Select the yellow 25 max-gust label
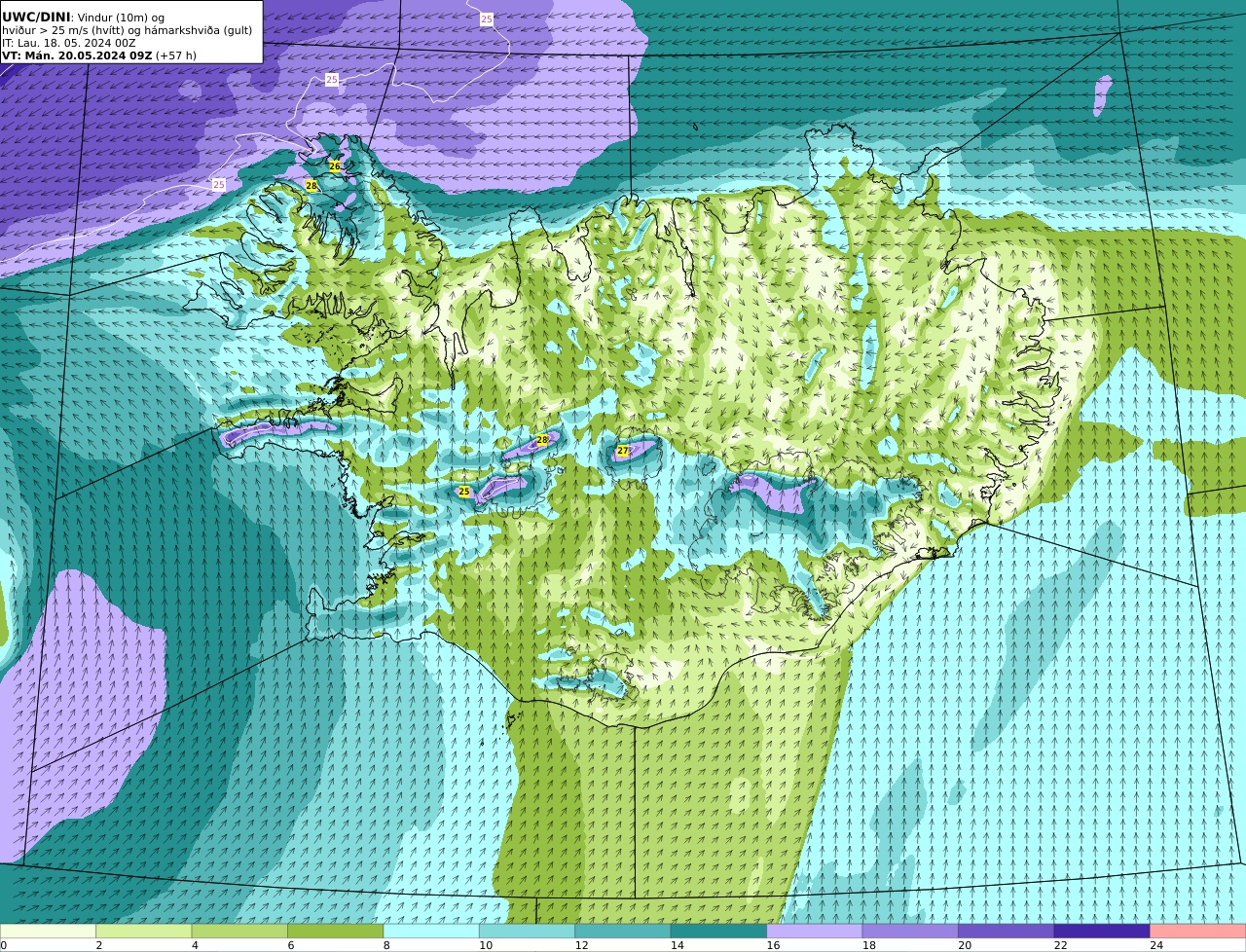Image resolution: width=1246 pixels, height=952 pixels. 464,492
